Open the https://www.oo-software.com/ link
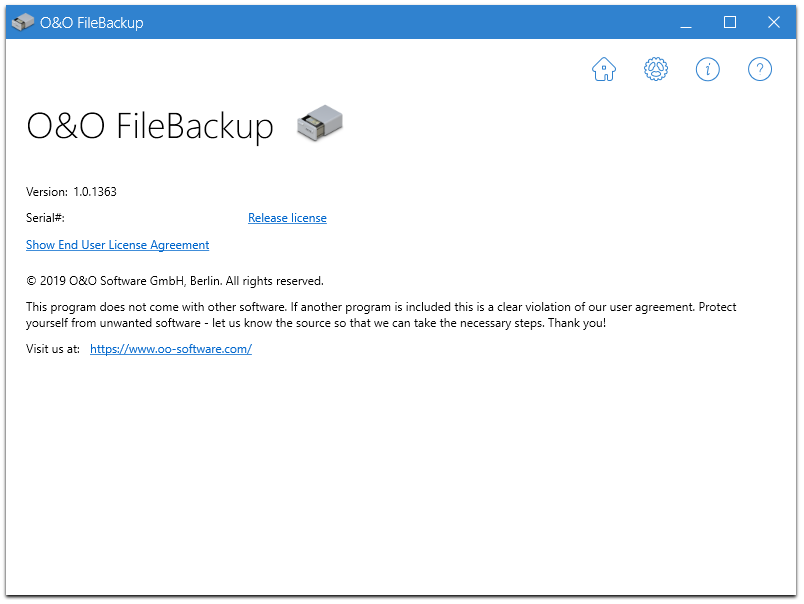Image resolution: width=804 pixels, height=604 pixels. 171,349
